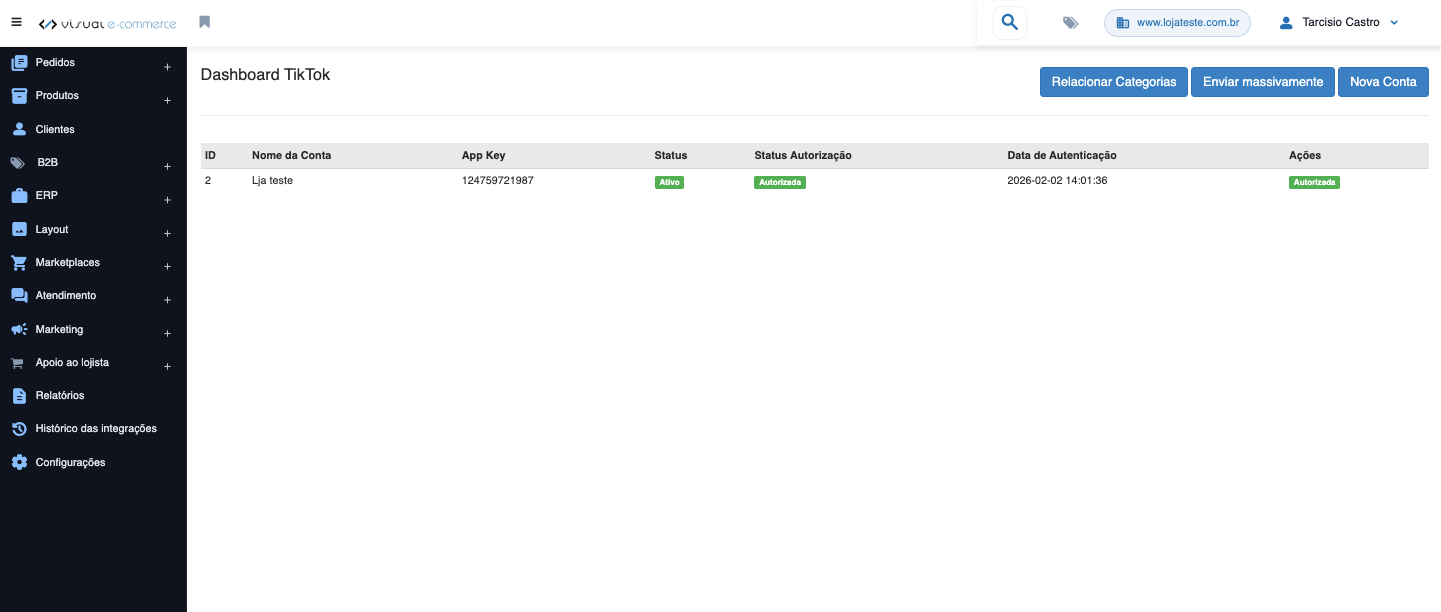Click the Clientes person icon
1441x612 pixels.
click(x=19, y=129)
